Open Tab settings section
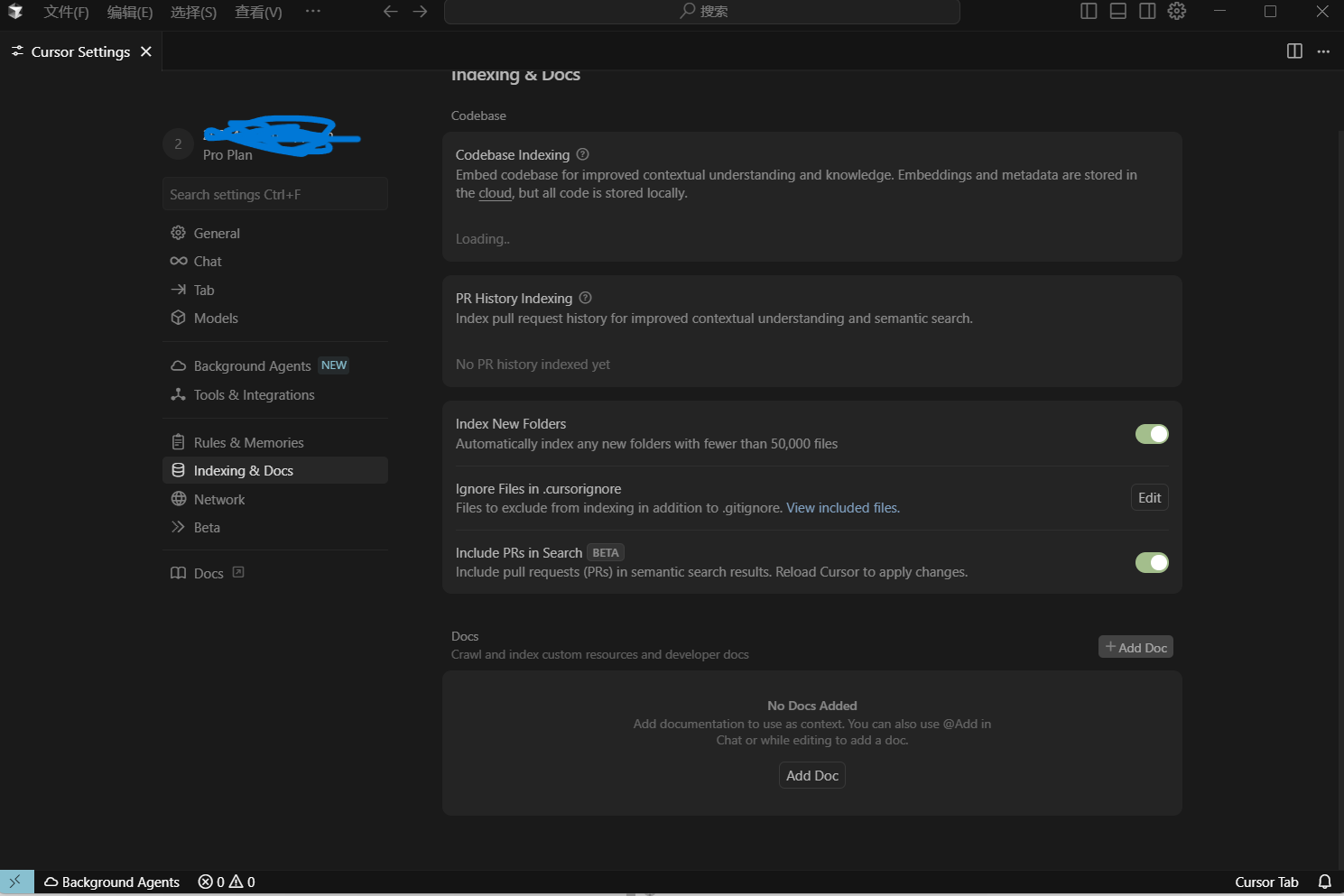This screenshot has height=896, width=1344. (x=275, y=290)
